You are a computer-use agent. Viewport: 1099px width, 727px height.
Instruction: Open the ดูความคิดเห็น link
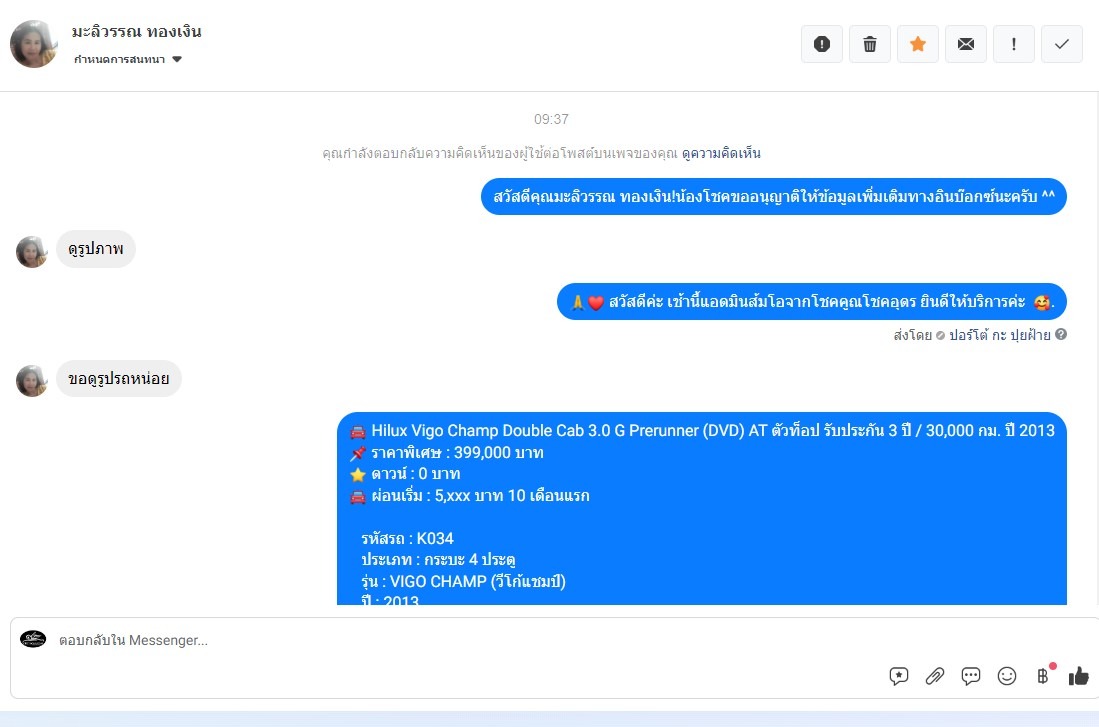[721, 153]
